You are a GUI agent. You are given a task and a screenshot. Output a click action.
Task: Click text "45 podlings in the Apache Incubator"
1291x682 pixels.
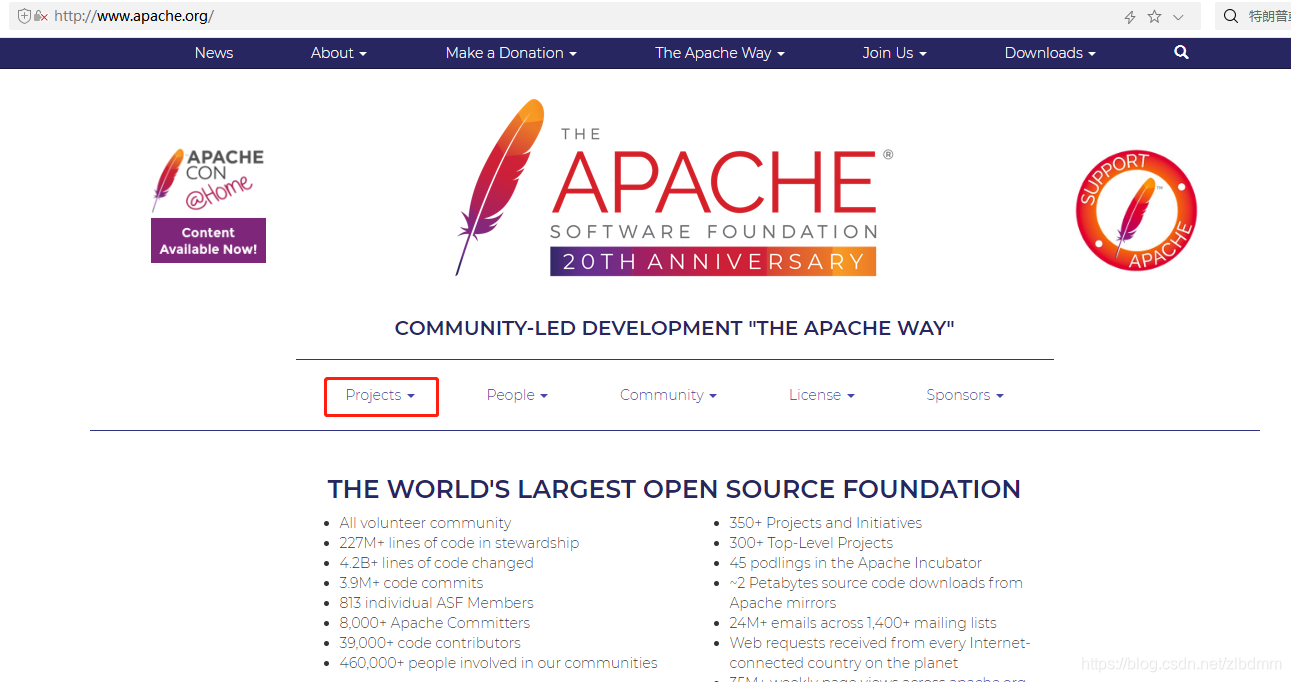(855, 563)
